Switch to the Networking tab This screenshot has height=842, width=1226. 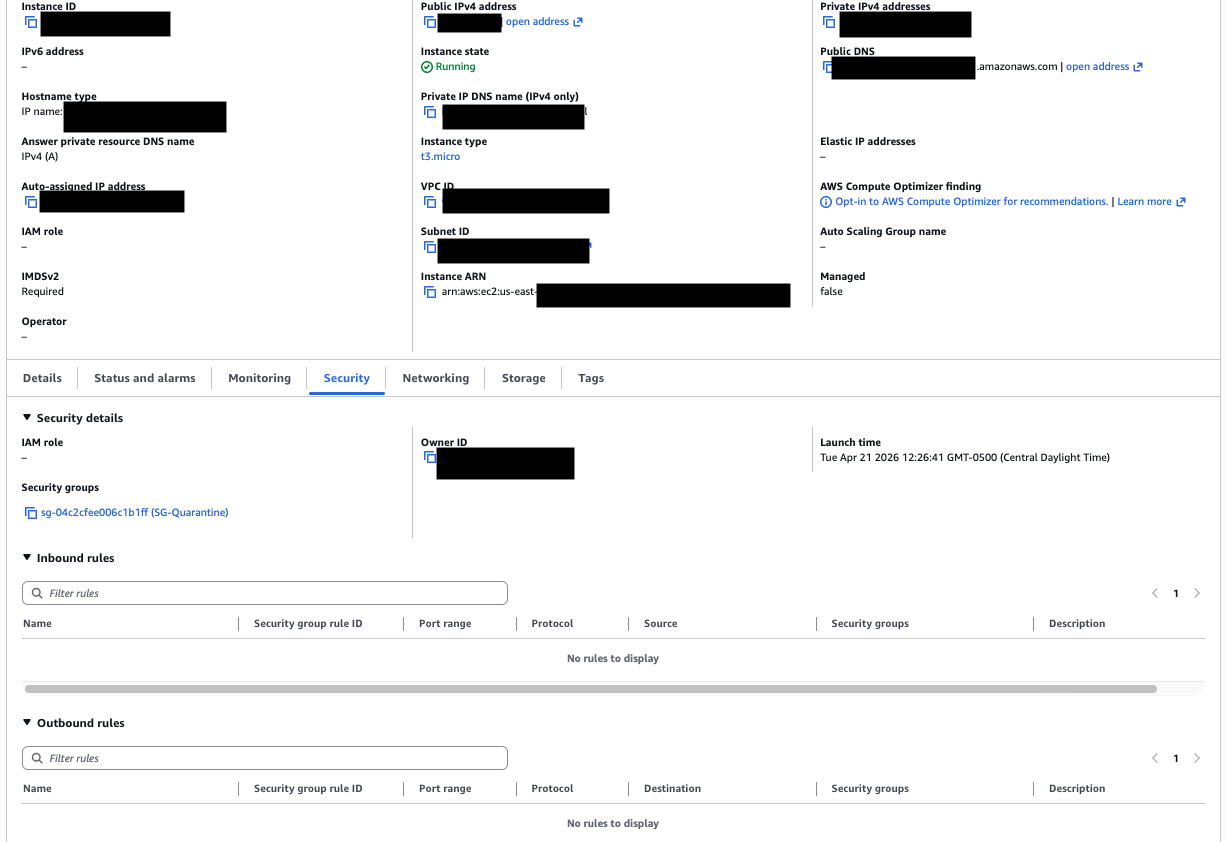[x=436, y=378]
